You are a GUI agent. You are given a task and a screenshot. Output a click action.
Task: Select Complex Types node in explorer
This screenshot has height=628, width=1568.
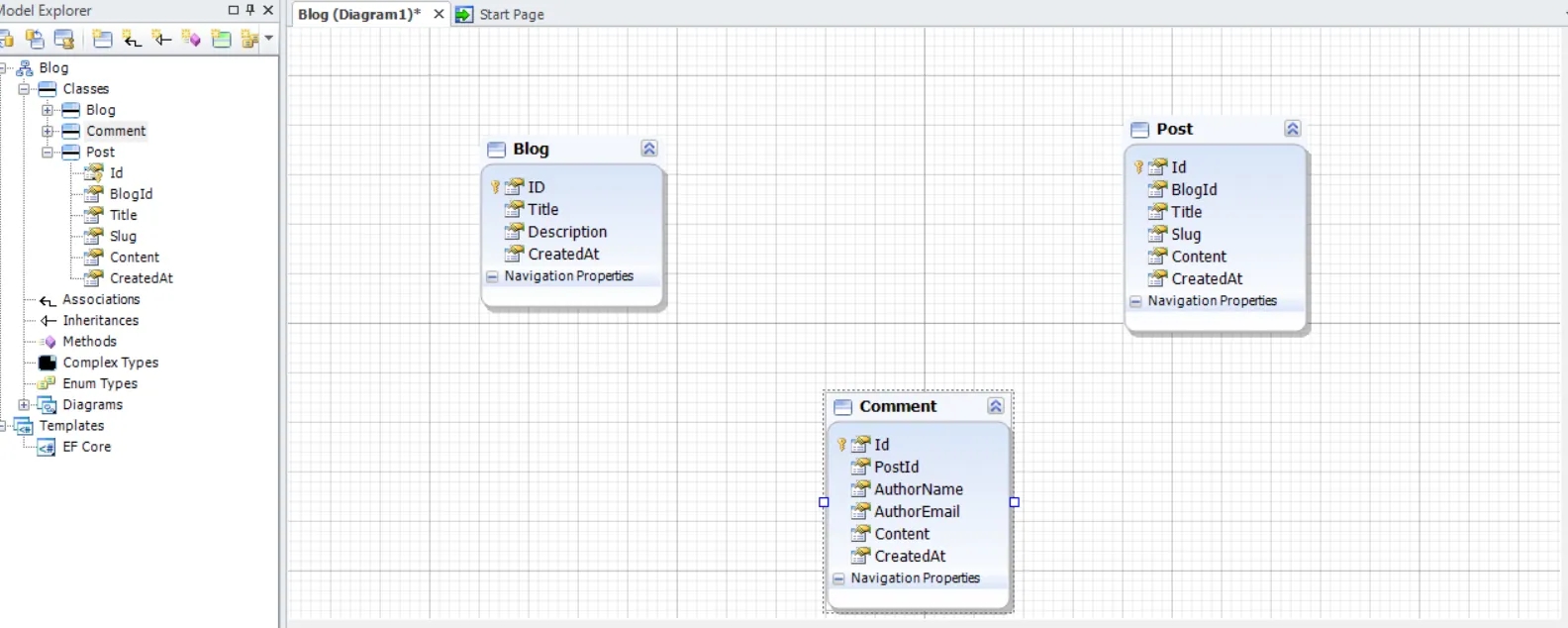coord(111,363)
